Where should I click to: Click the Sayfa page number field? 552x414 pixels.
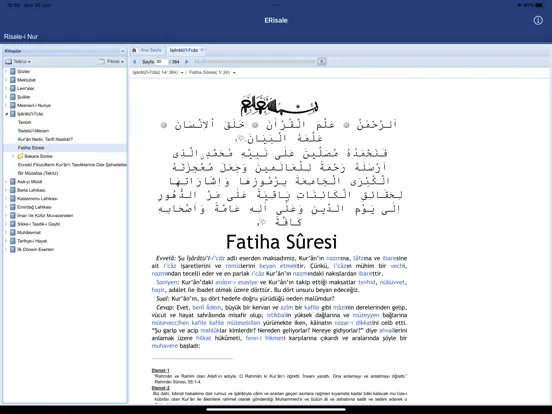pyautogui.click(x=161, y=62)
